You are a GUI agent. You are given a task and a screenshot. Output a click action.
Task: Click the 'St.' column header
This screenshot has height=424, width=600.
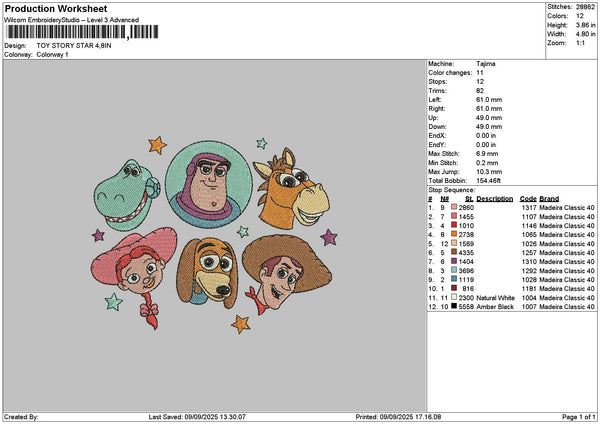point(469,199)
